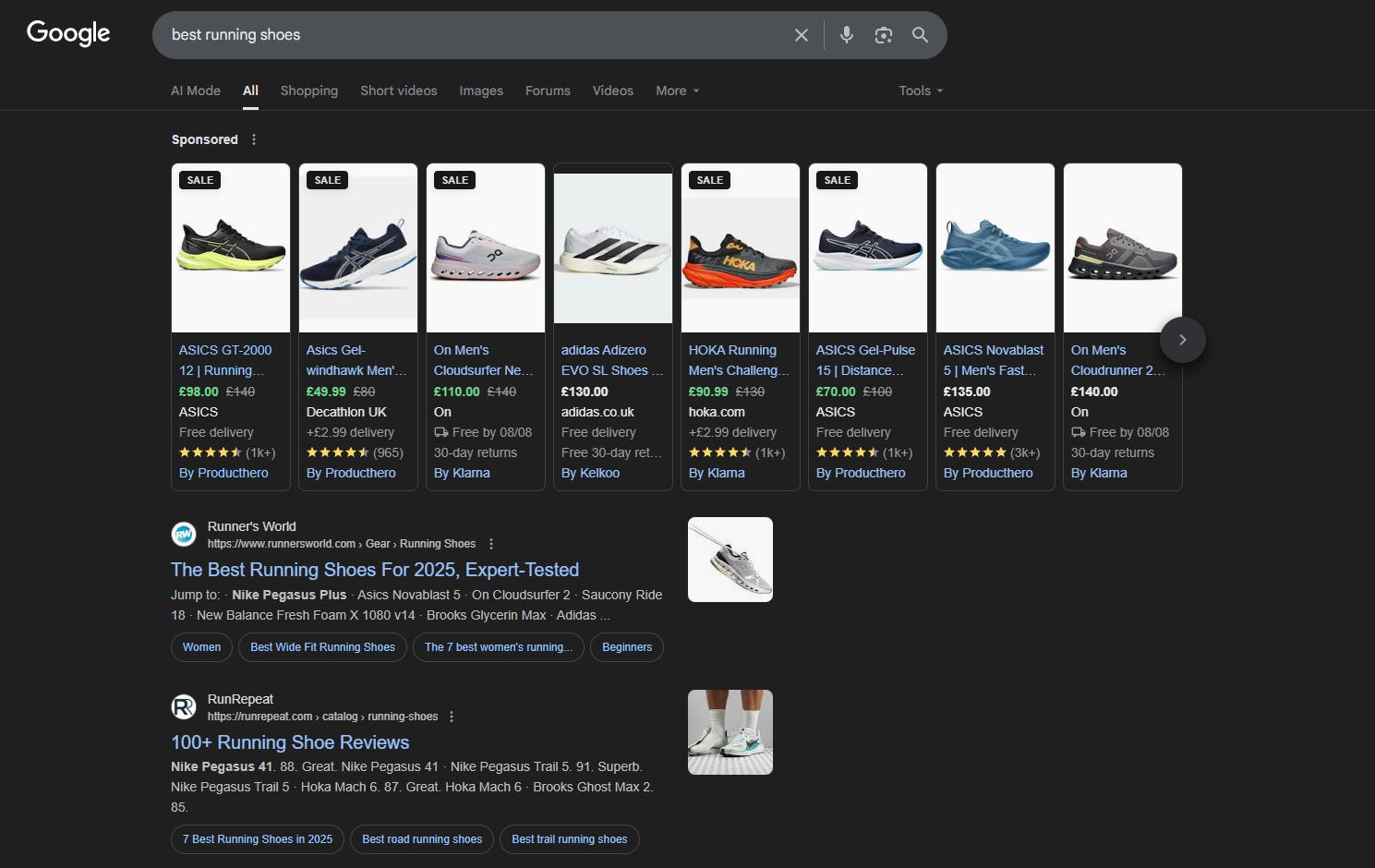The height and width of the screenshot is (868, 1375).
Task: Click the £130.00 adidas price
Action: pyautogui.click(x=585, y=392)
